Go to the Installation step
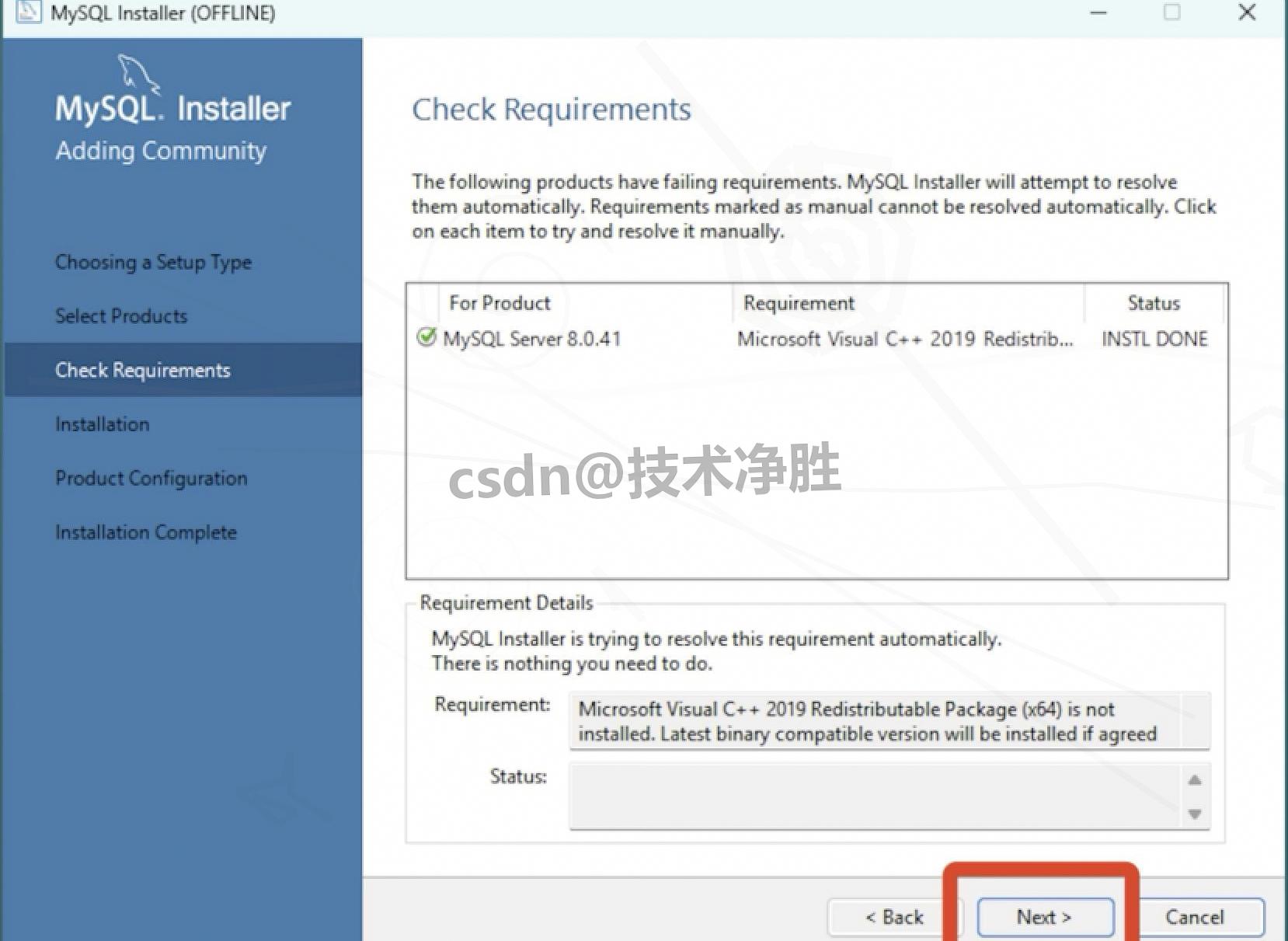Screen dimensions: 1288x941 [x=102, y=423]
